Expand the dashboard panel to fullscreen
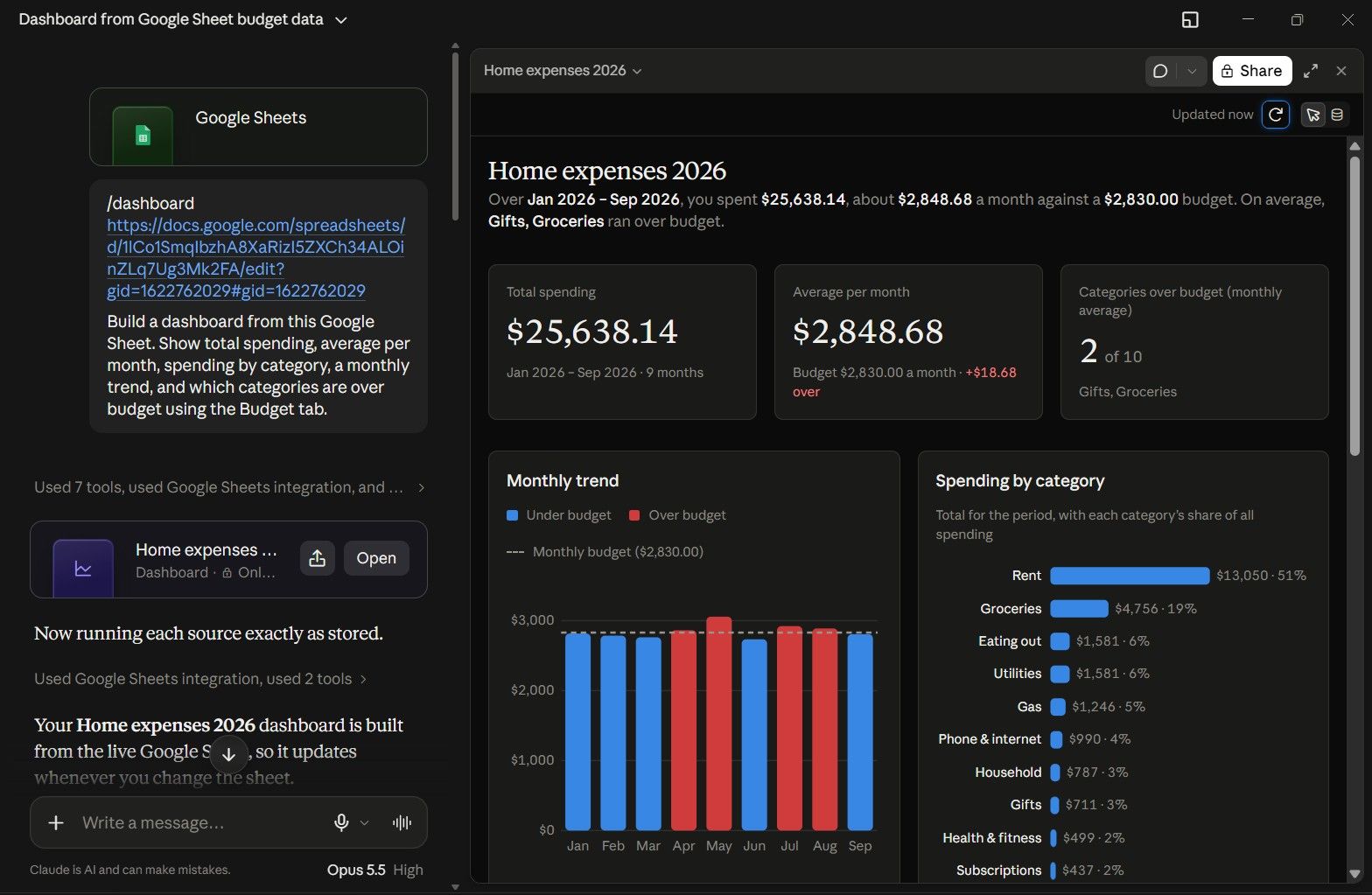 (1311, 71)
